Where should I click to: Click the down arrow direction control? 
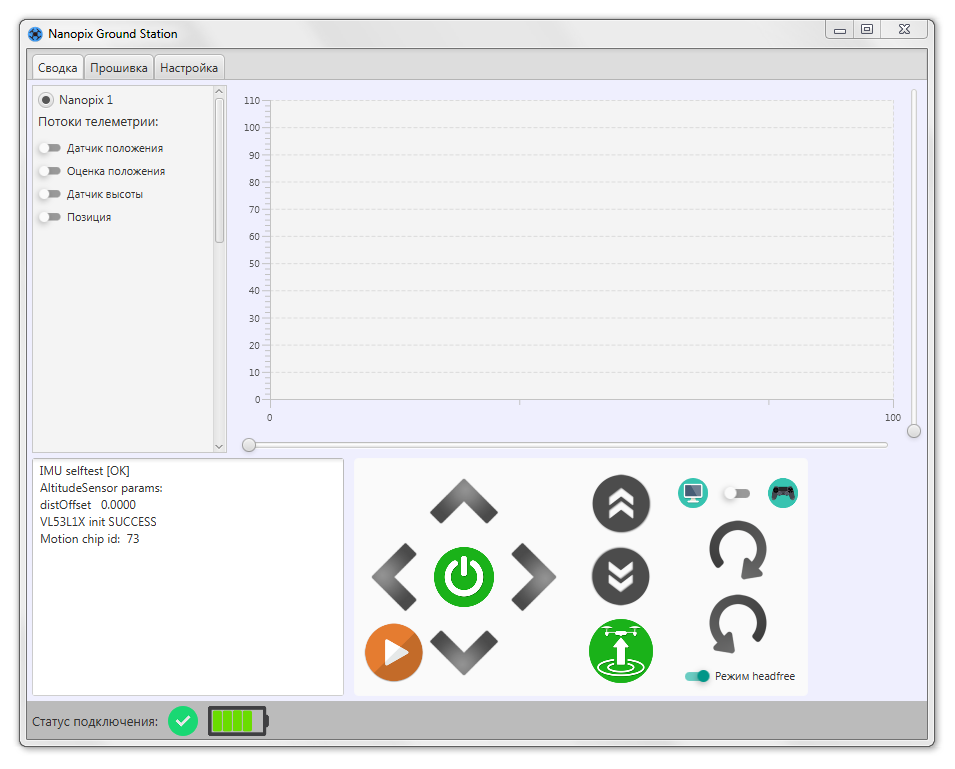pyautogui.click(x=463, y=652)
